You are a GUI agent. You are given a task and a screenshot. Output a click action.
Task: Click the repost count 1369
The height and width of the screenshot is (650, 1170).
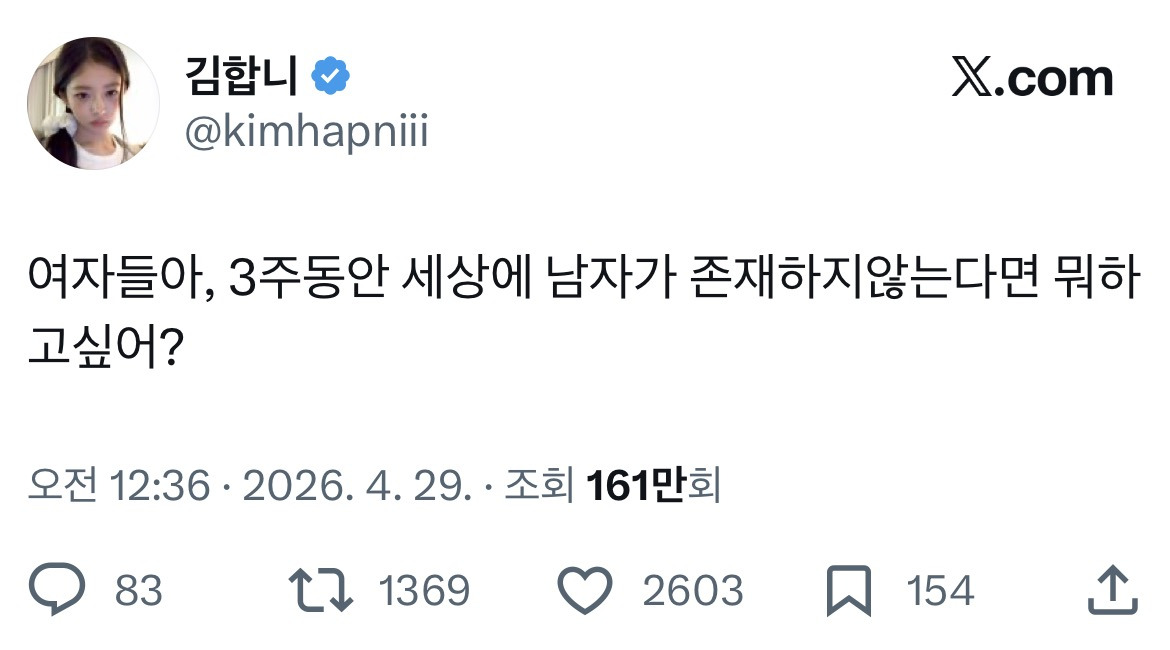[424, 590]
